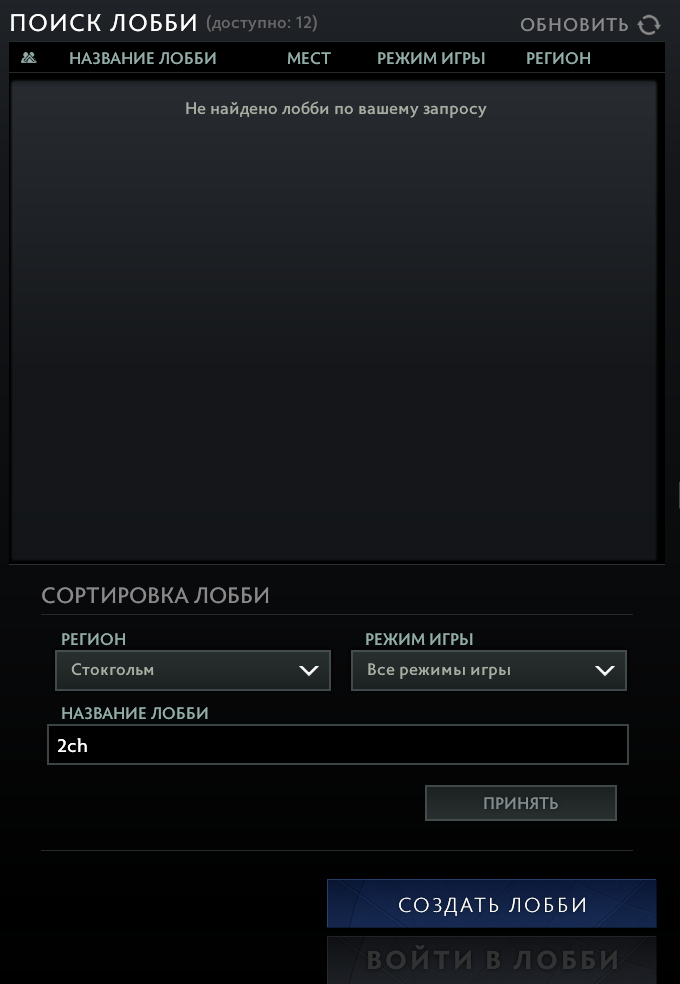Click the chevron arrow of the region selector
Viewport: 680px width, 984px height.
click(x=309, y=671)
